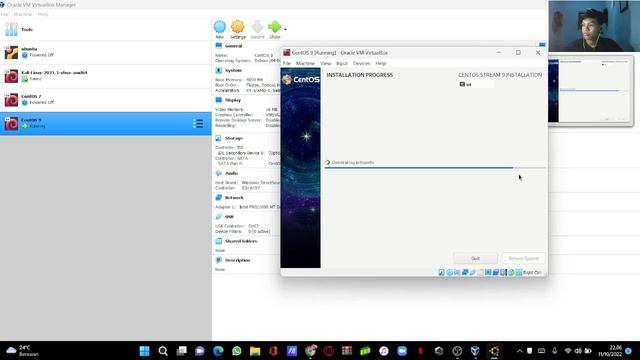Screen dimensions: 640x360
Task: Click the optical drive status icon
Action: (449, 272)
